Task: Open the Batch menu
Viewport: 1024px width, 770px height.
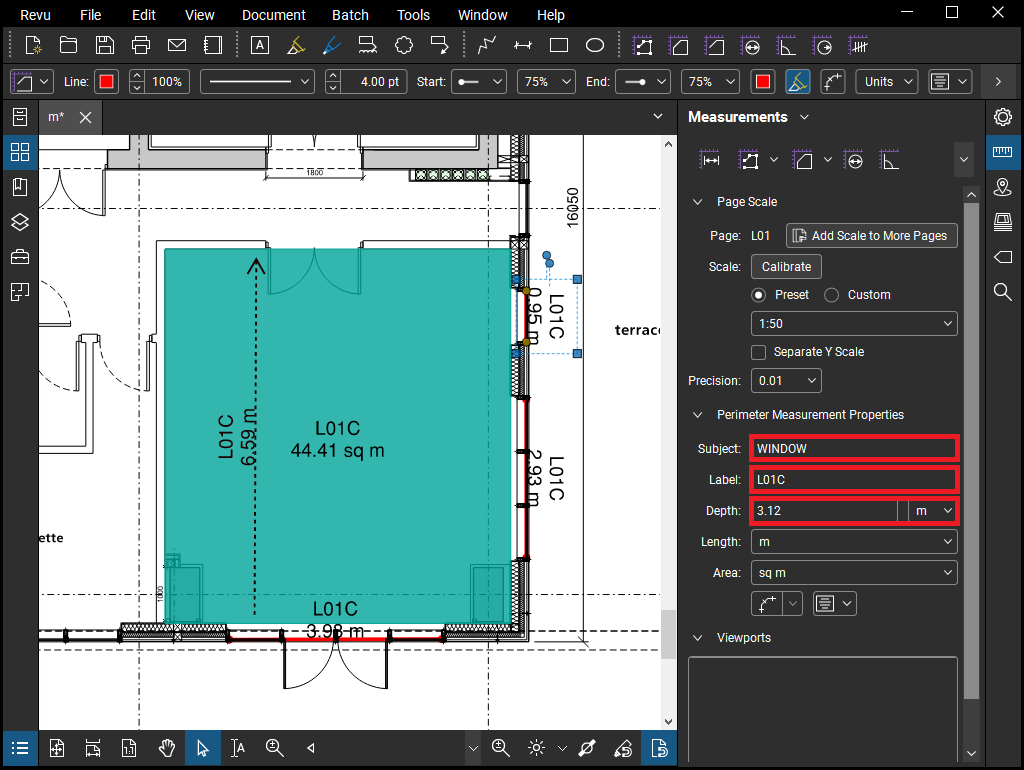Action: [350, 14]
